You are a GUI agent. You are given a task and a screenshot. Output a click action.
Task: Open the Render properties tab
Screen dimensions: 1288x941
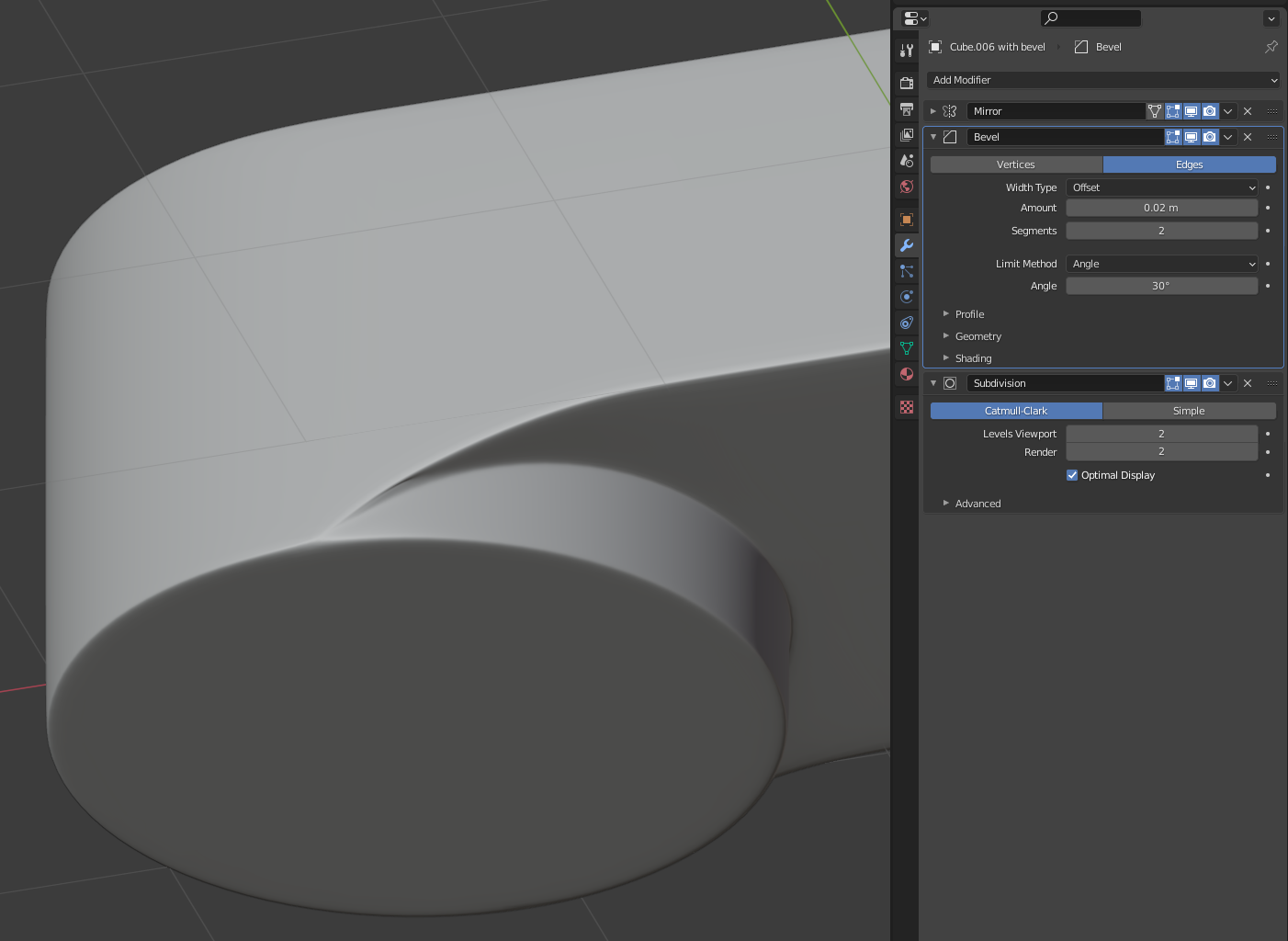click(x=907, y=84)
